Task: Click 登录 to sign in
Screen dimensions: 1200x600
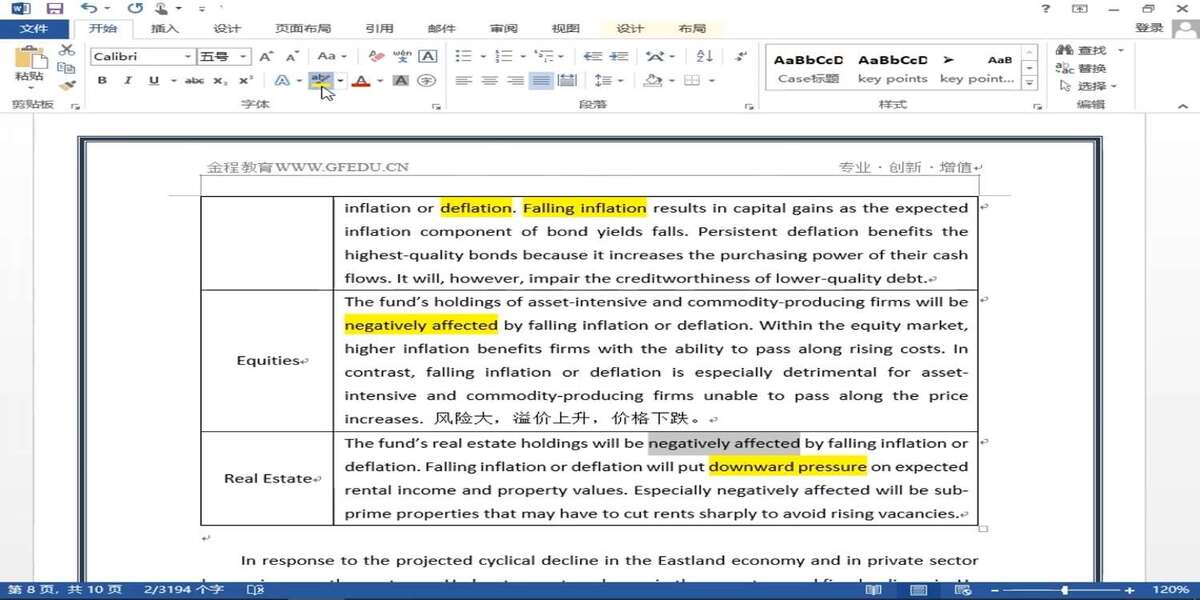Action: pyautogui.click(x=1149, y=29)
